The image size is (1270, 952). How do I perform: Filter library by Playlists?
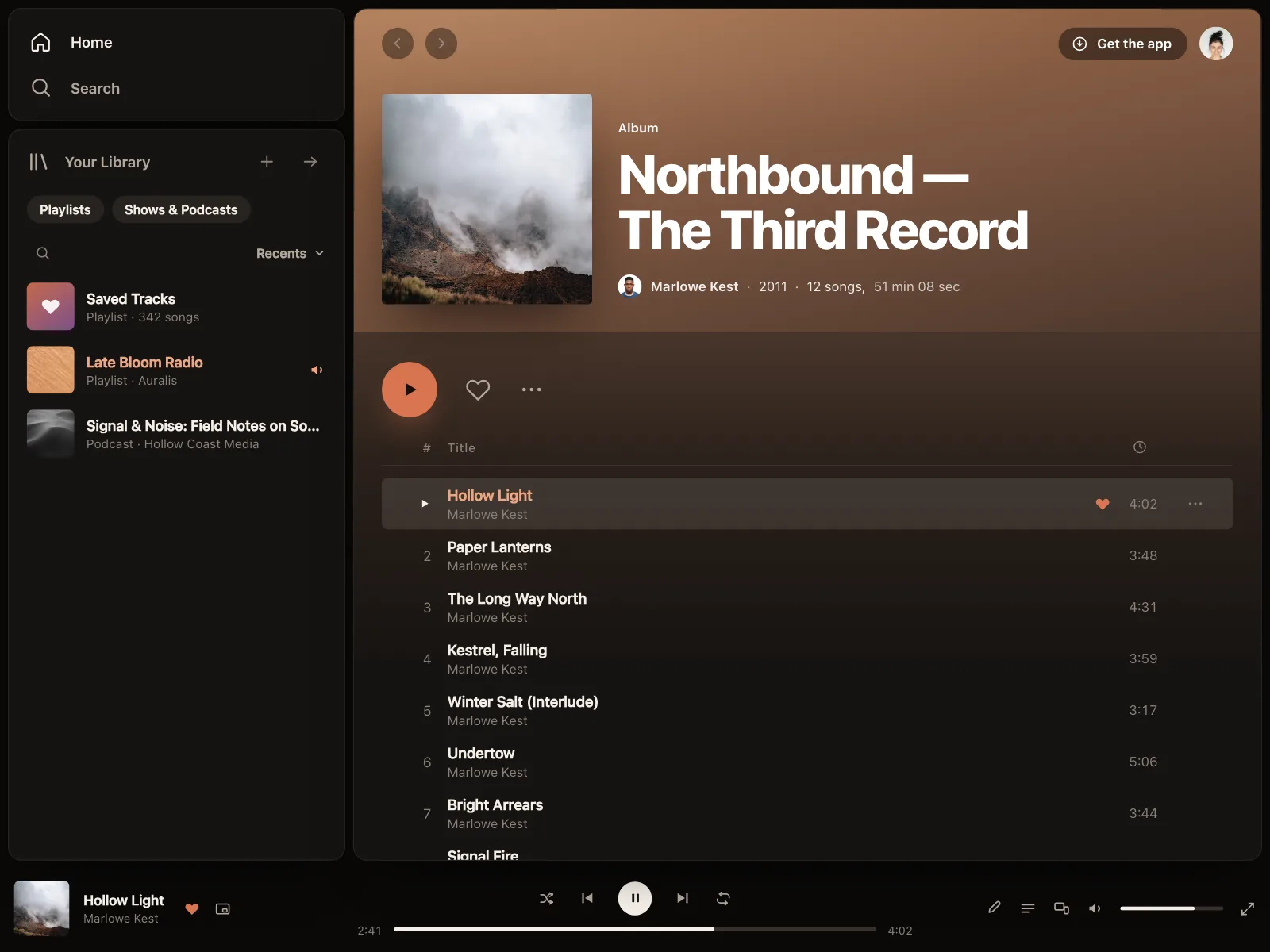(x=65, y=209)
